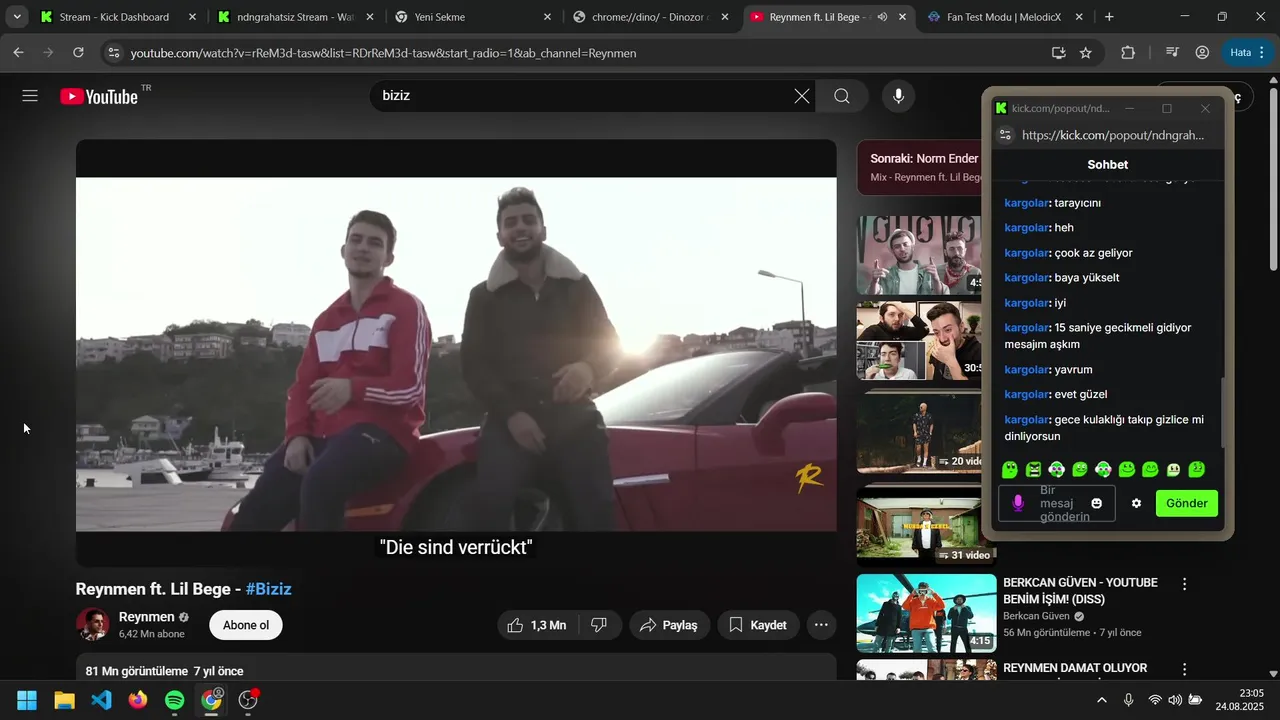Click 'Sonraki: Norm Ender' up next panel
The width and height of the screenshot is (1280, 720).
click(x=920, y=167)
